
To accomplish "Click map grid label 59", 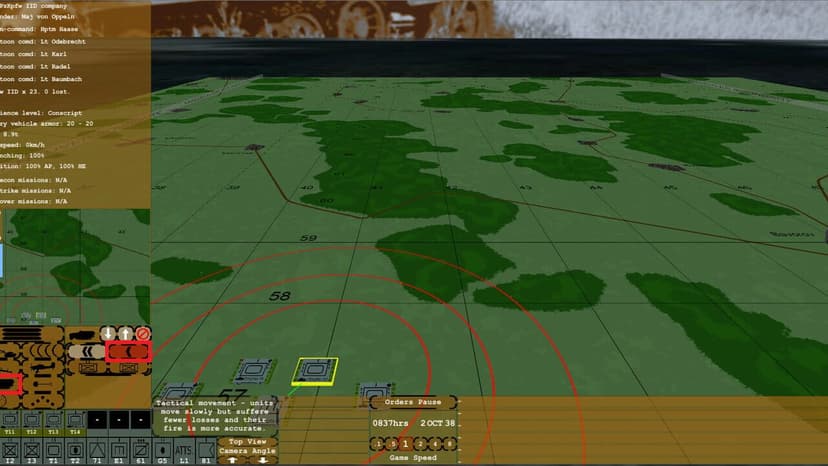I will (308, 238).
